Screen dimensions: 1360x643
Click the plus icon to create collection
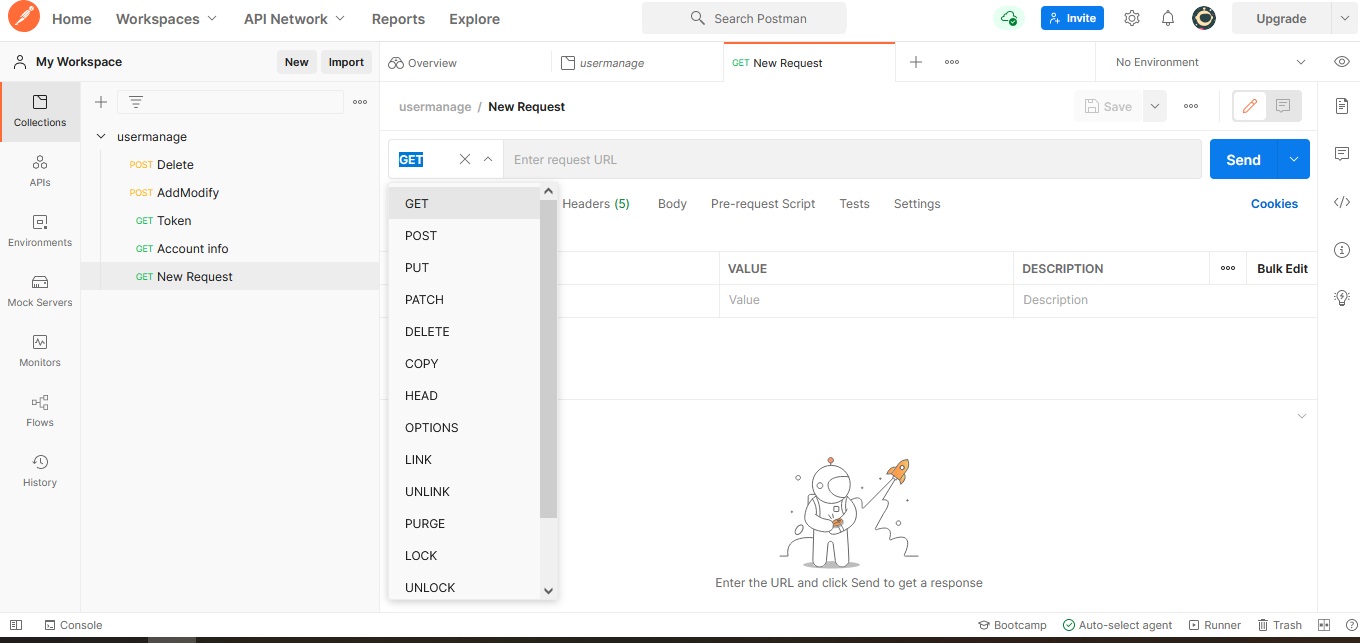[x=100, y=102]
